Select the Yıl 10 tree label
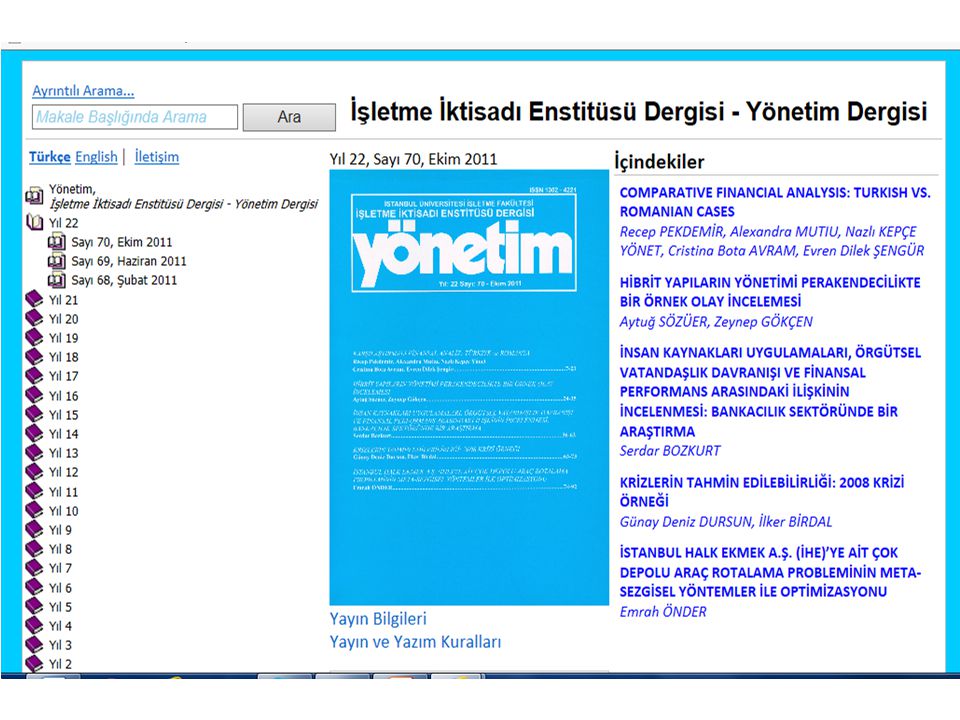Viewport: 960px width, 720px height. pyautogui.click(x=64, y=511)
